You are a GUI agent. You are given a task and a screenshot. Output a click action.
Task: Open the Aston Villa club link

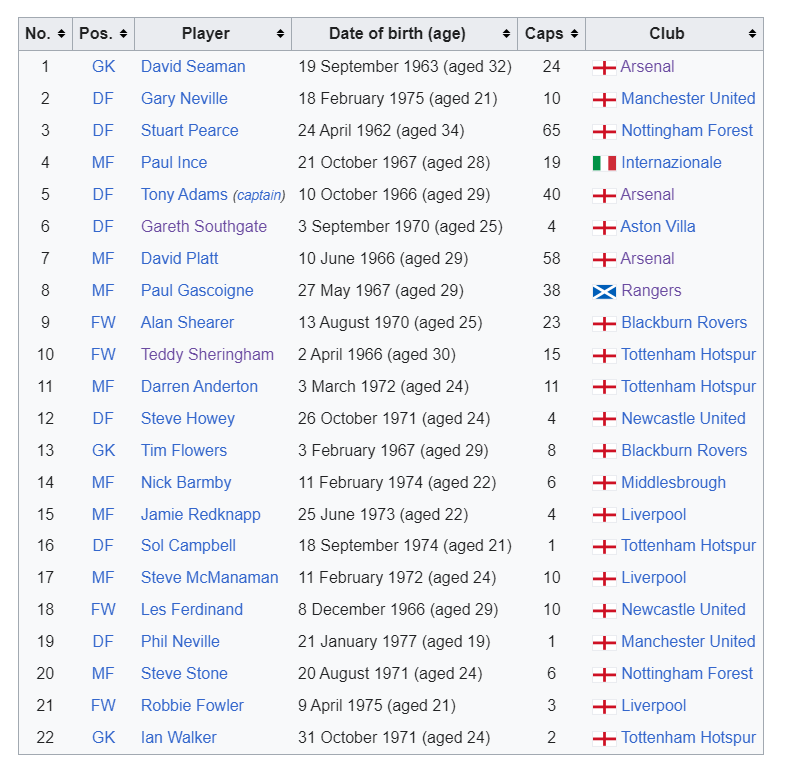coord(658,226)
